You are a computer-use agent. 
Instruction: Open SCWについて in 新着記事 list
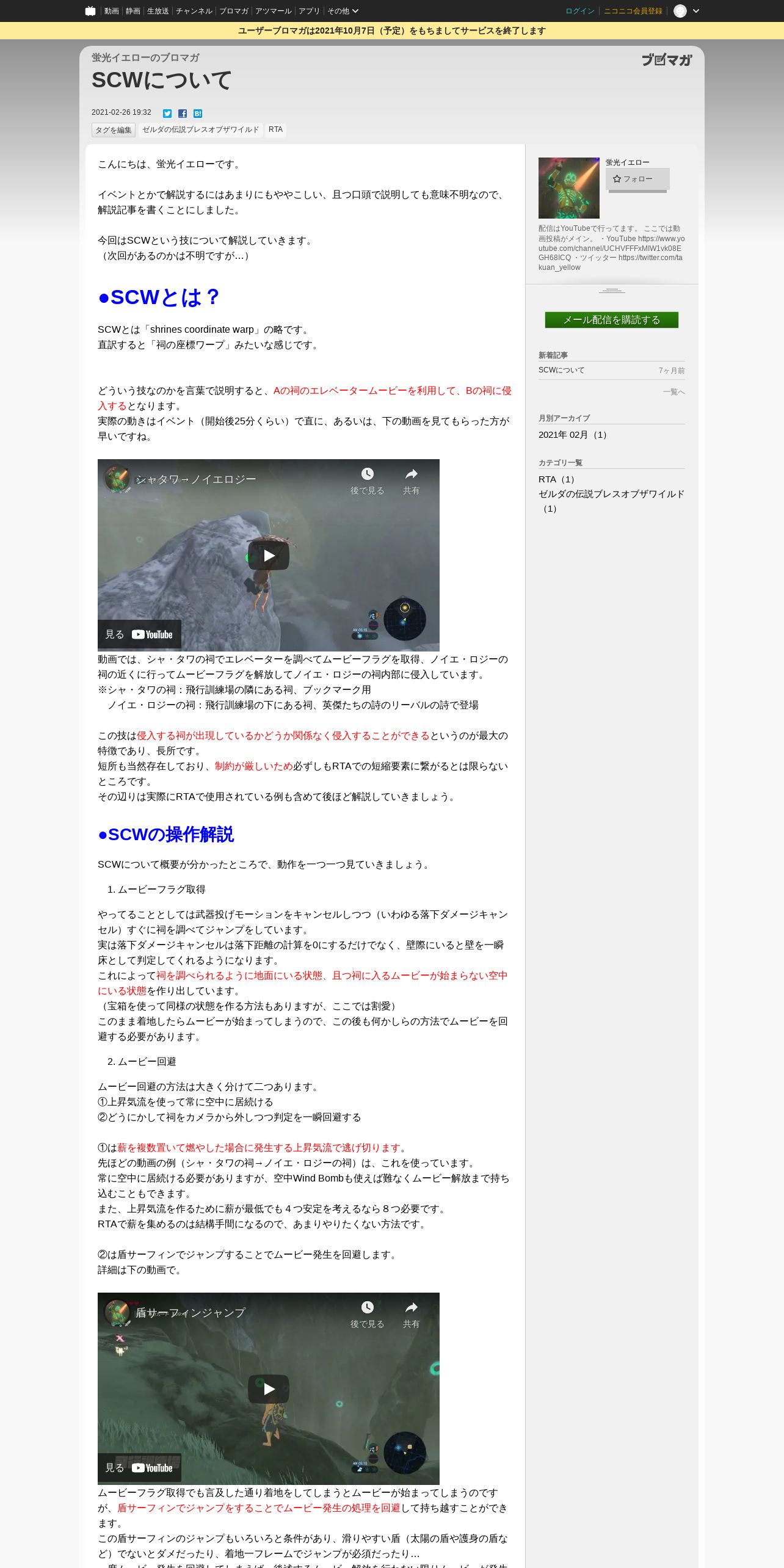click(562, 370)
